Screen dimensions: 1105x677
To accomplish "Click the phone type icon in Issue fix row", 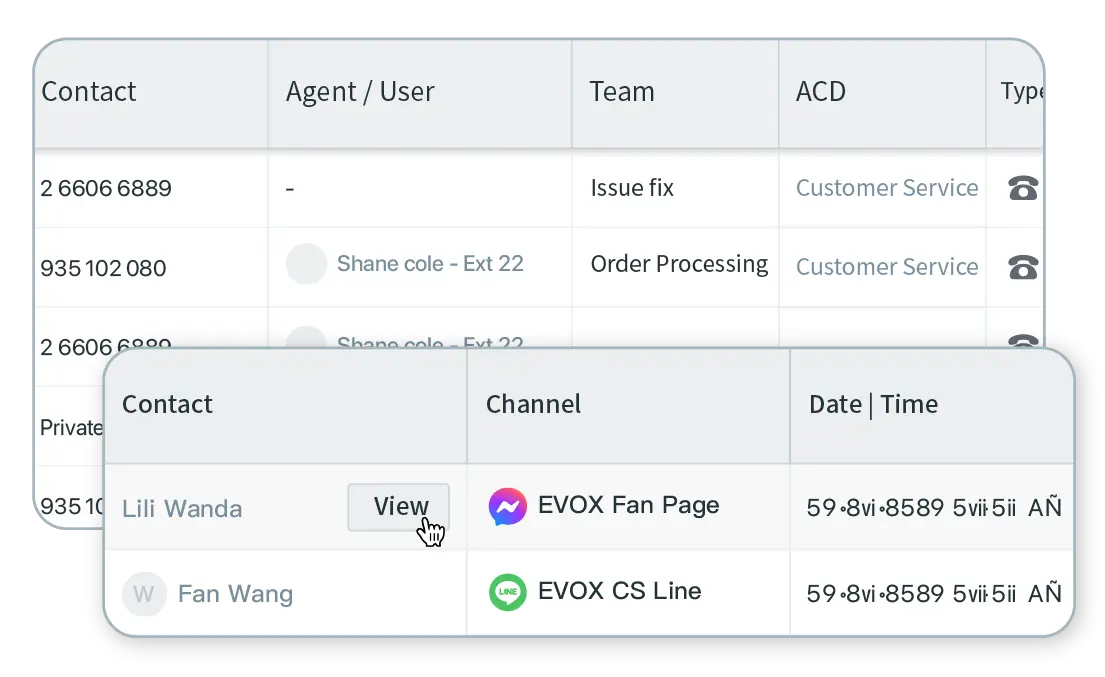I will [x=1023, y=188].
